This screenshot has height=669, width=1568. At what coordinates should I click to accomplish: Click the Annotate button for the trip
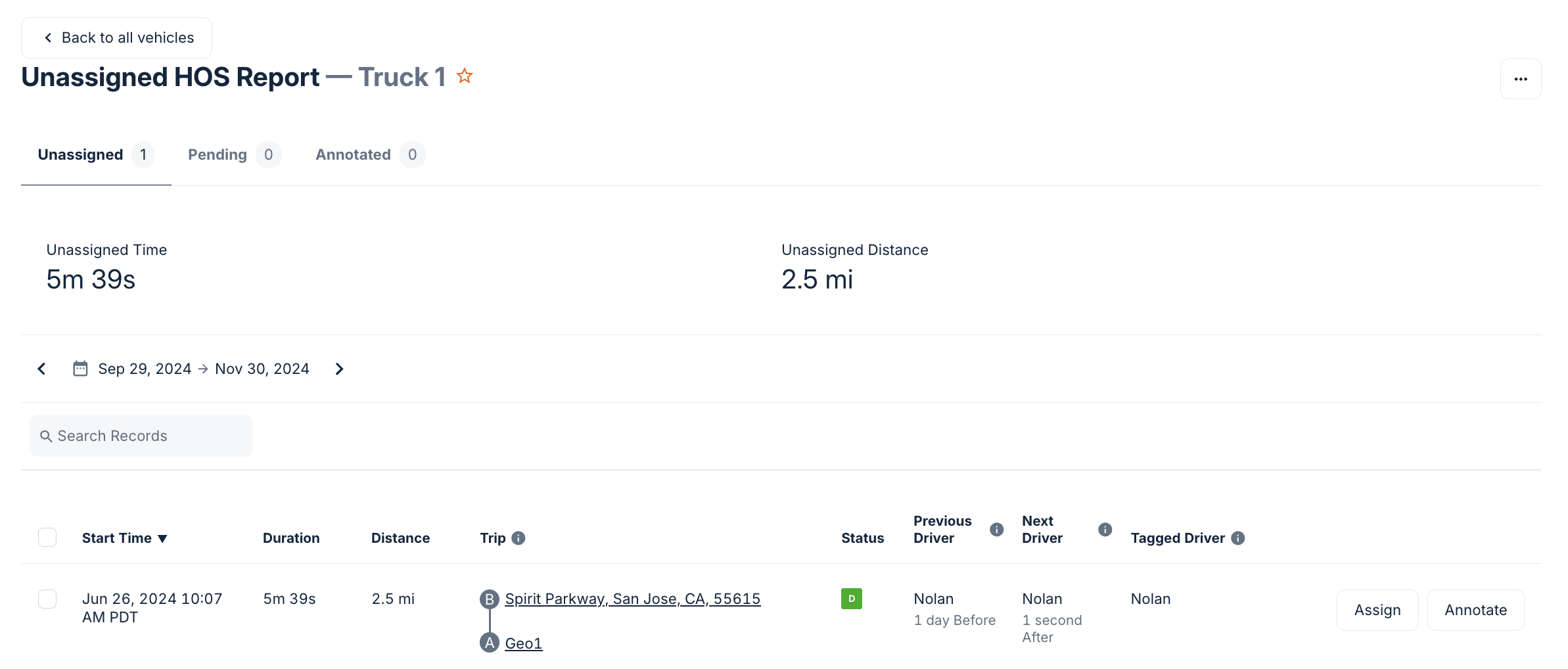coord(1475,610)
